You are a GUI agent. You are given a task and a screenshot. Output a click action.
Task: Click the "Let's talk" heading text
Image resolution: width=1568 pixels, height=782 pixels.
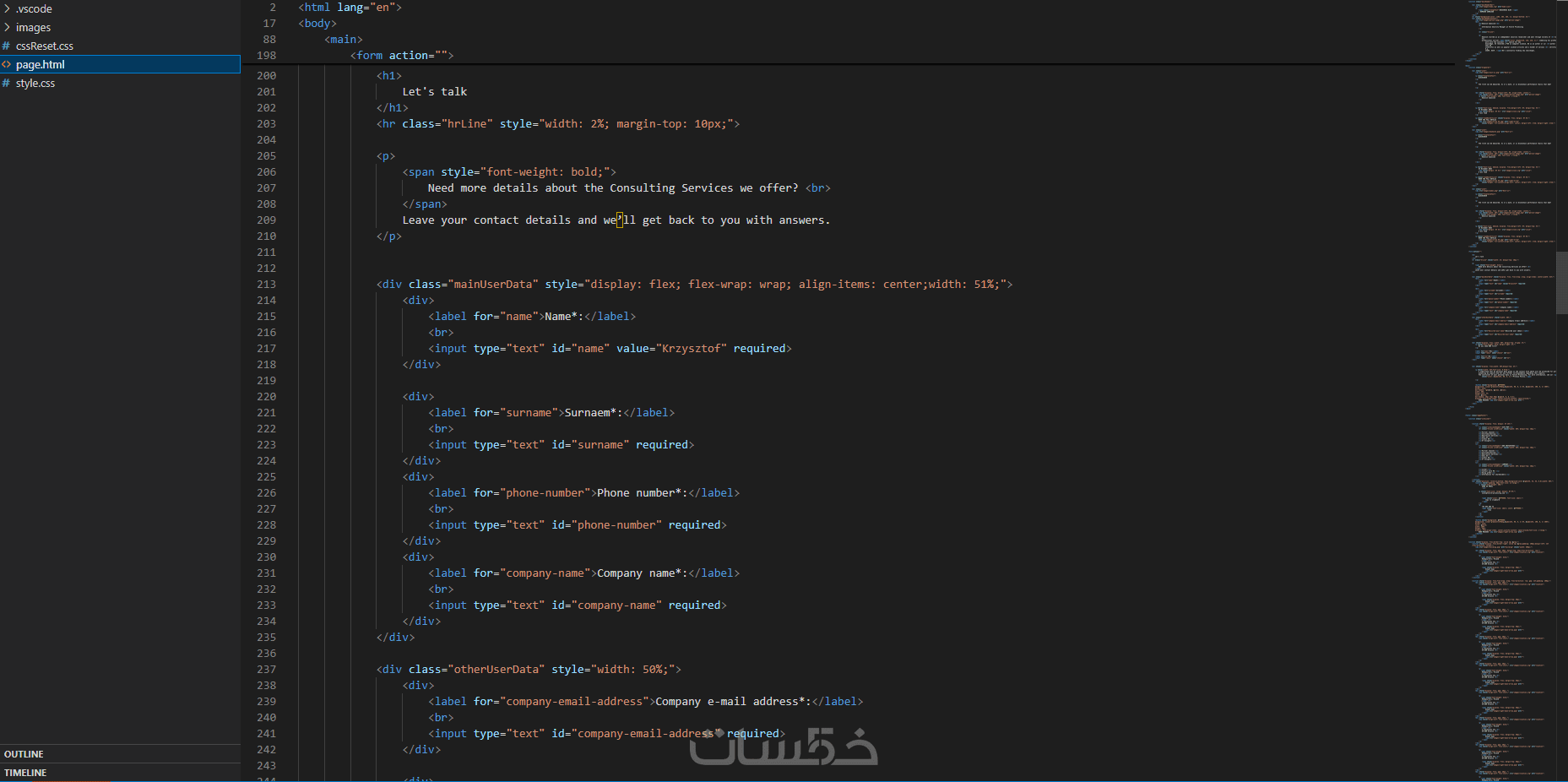click(x=435, y=92)
